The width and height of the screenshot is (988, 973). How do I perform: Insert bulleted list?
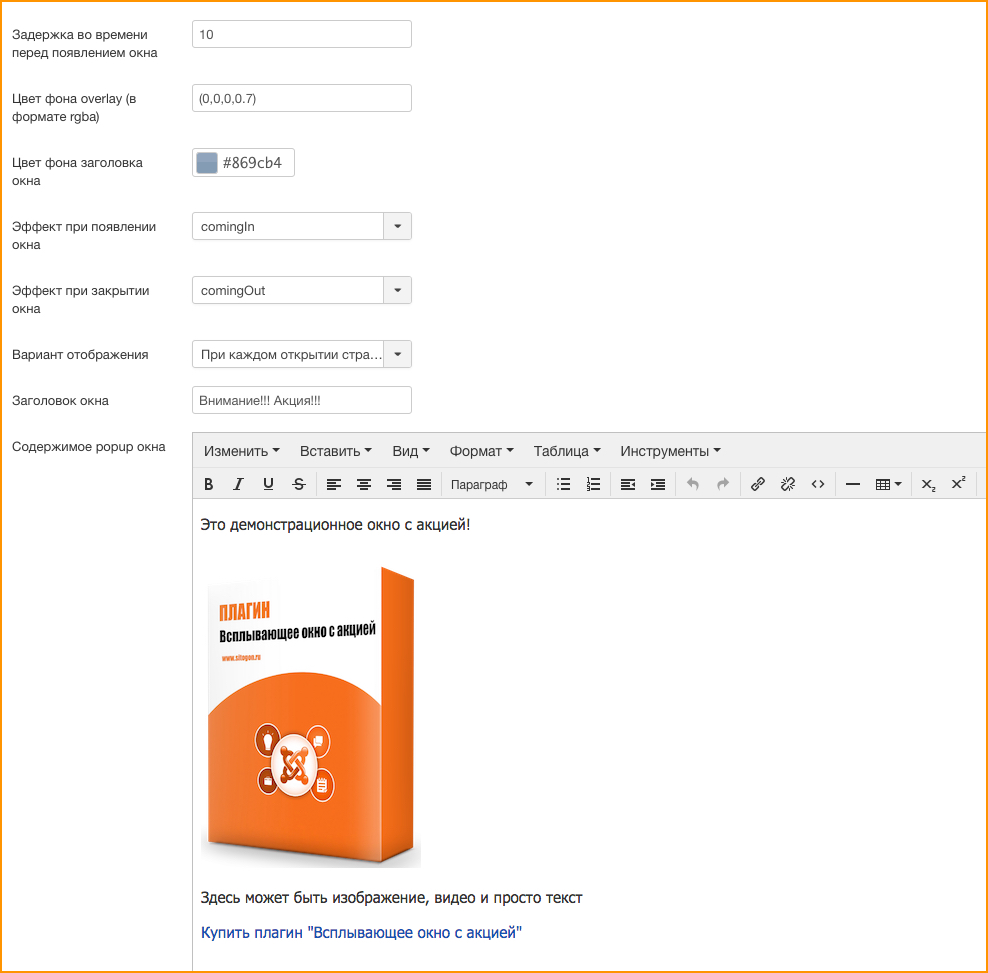point(563,484)
